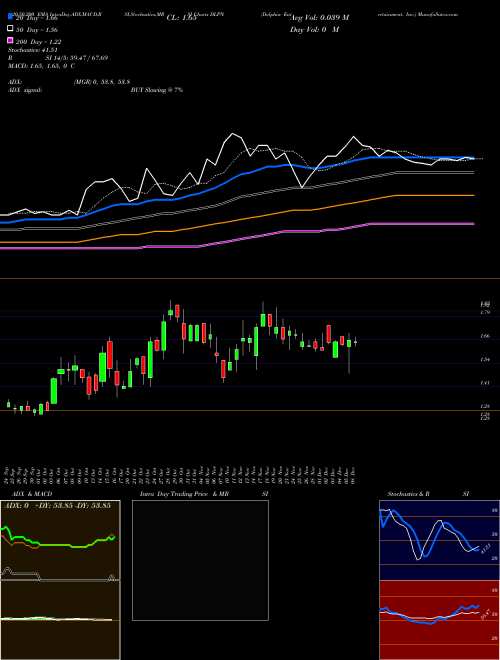Click the 1.54 price axis label
The width and height of the screenshot is (500, 660).
point(485,359)
